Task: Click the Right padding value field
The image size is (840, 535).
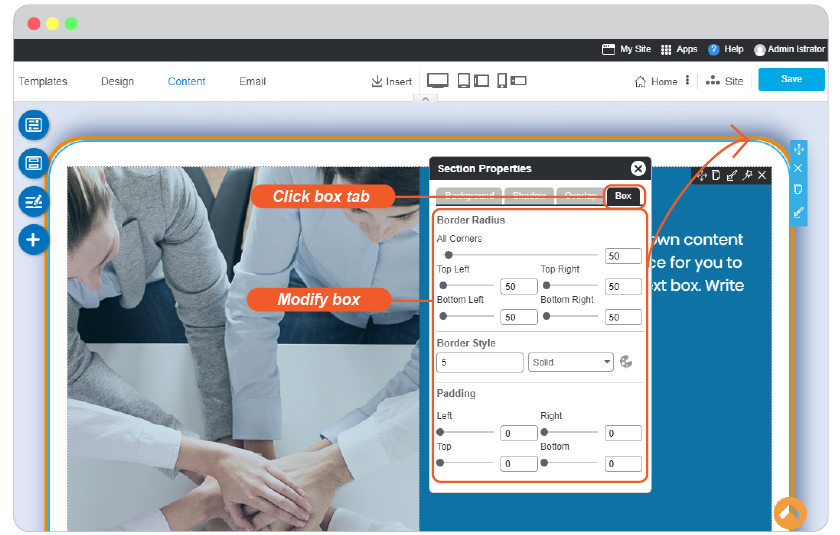Action: (623, 433)
